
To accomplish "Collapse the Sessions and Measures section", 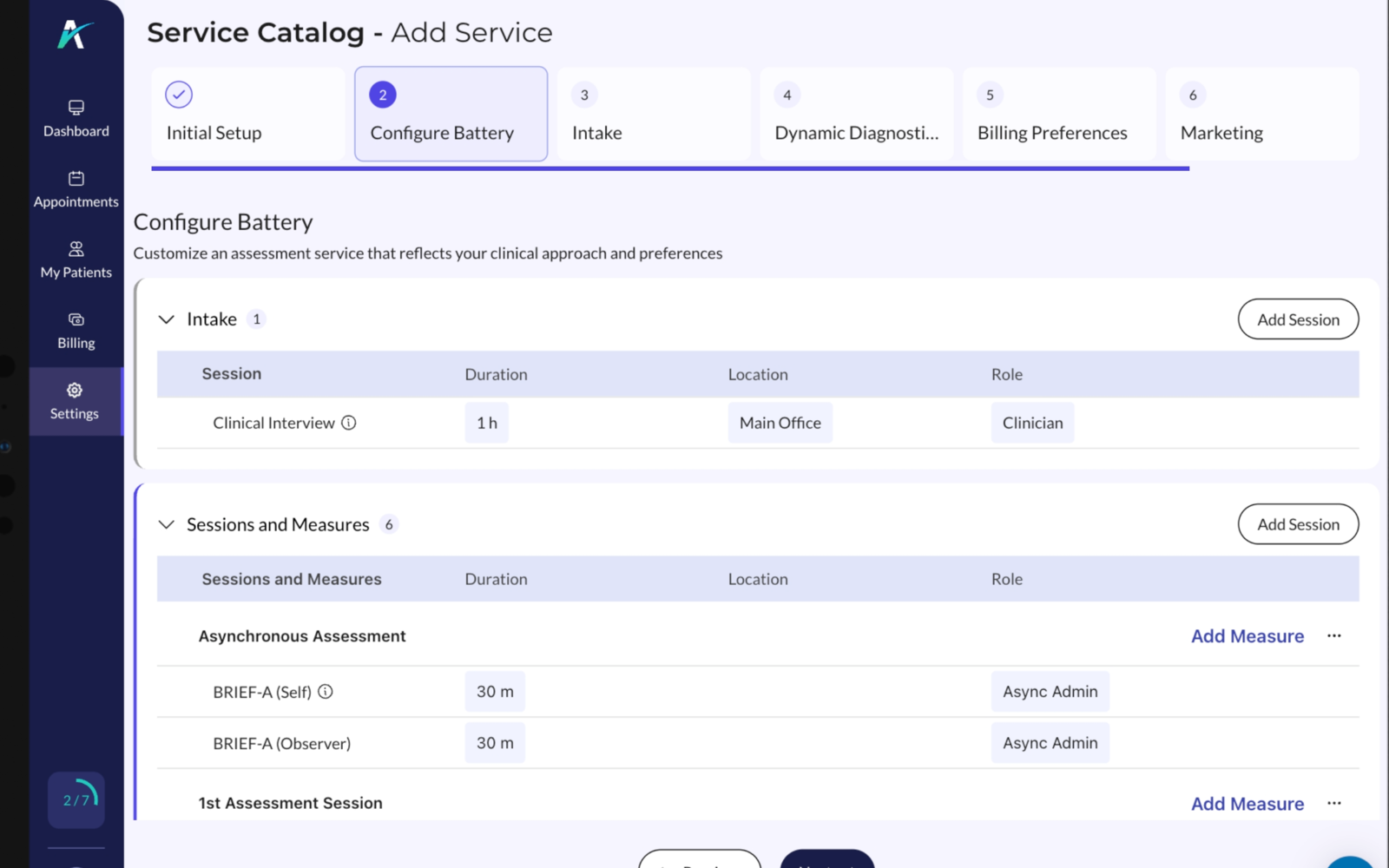I will tap(166, 524).
